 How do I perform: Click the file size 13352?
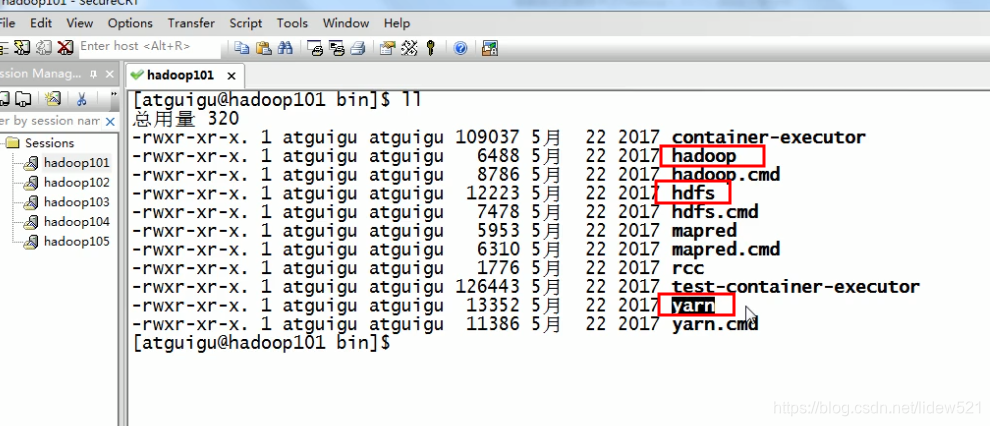click(x=492, y=305)
